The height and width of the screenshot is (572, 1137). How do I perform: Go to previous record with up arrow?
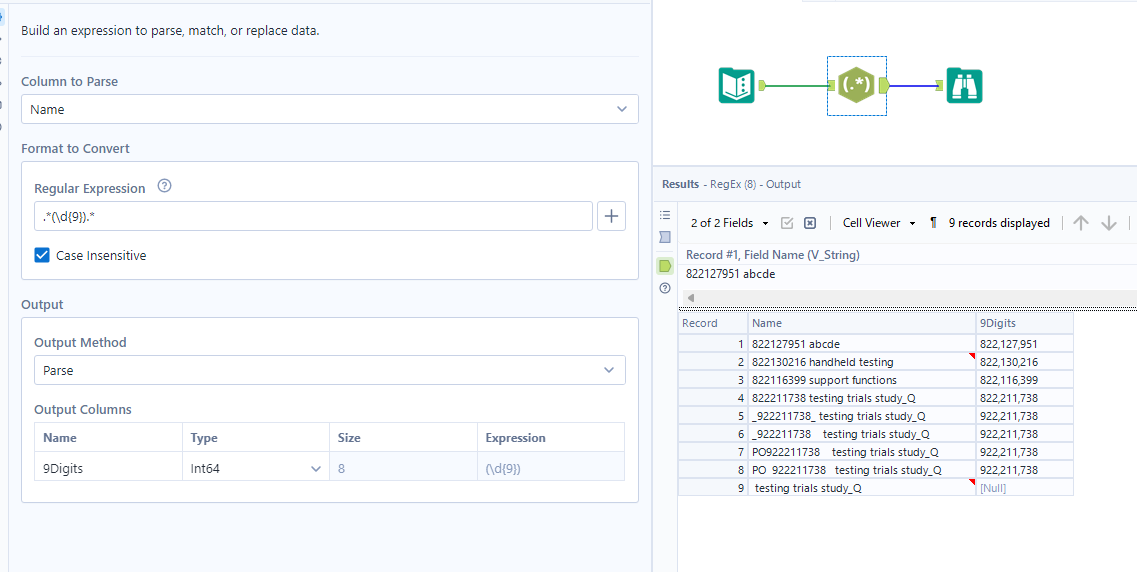tap(1081, 223)
